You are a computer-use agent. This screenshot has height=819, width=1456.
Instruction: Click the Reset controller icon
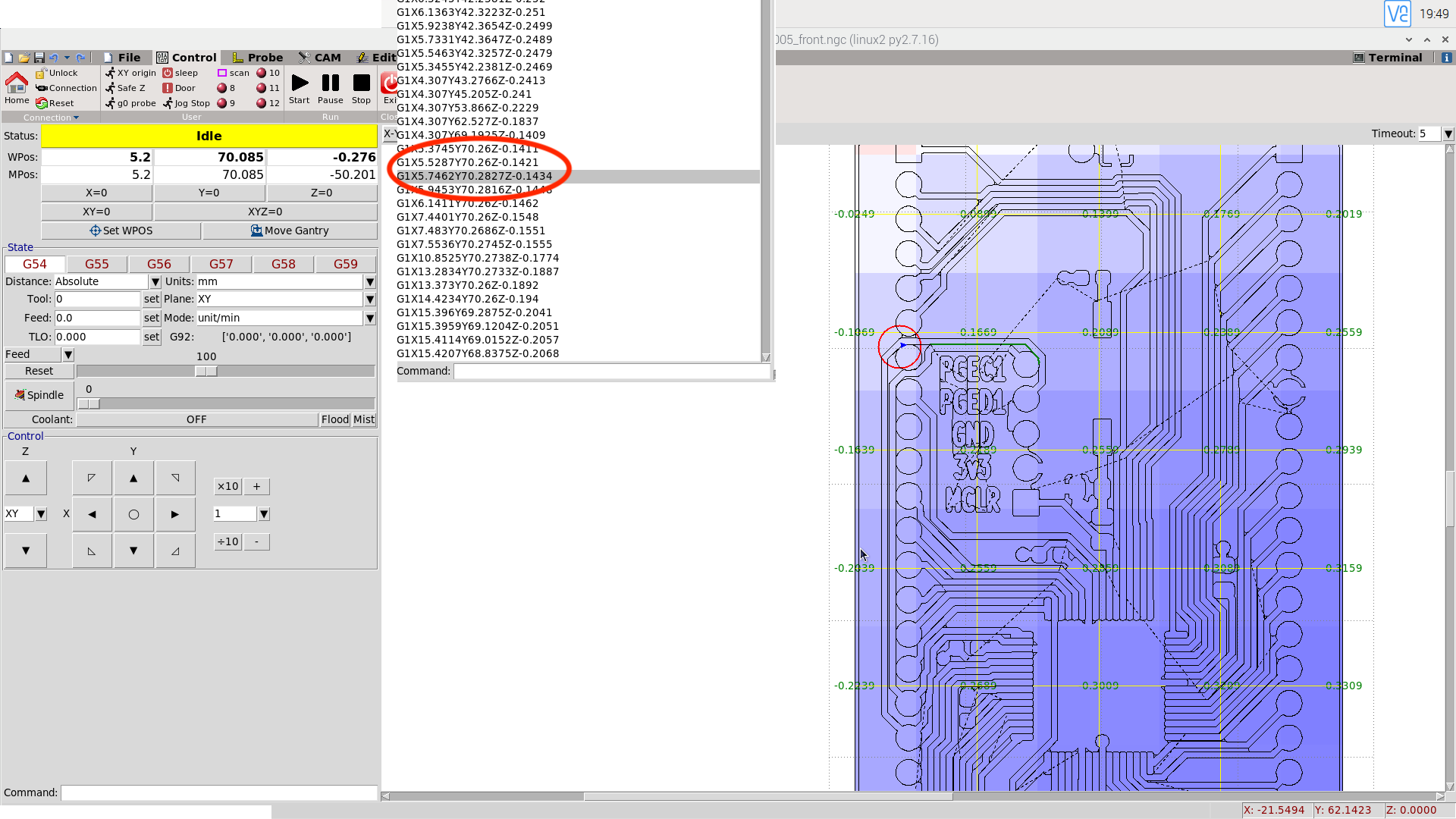(42, 104)
